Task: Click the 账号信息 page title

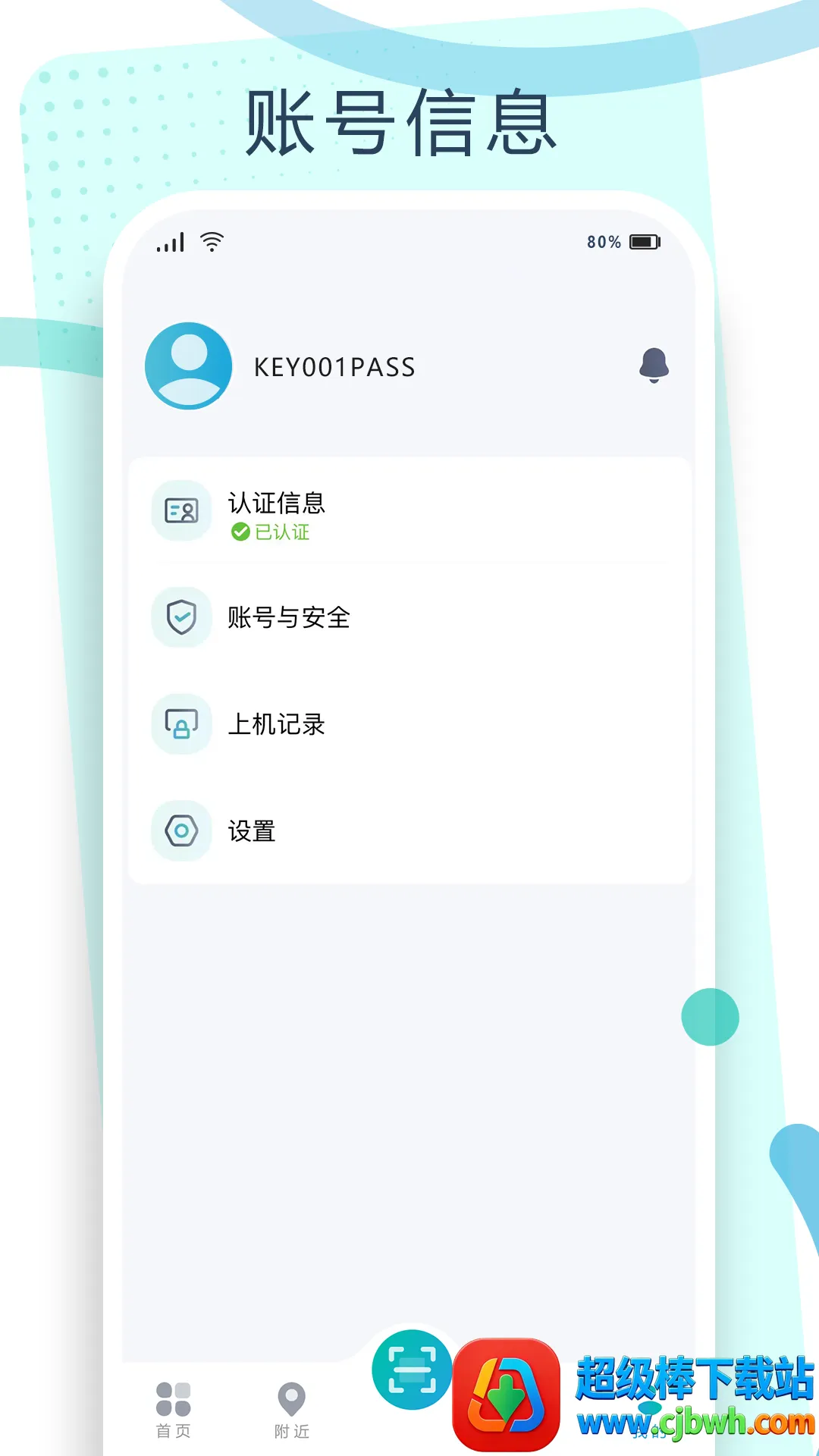Action: coord(401,123)
